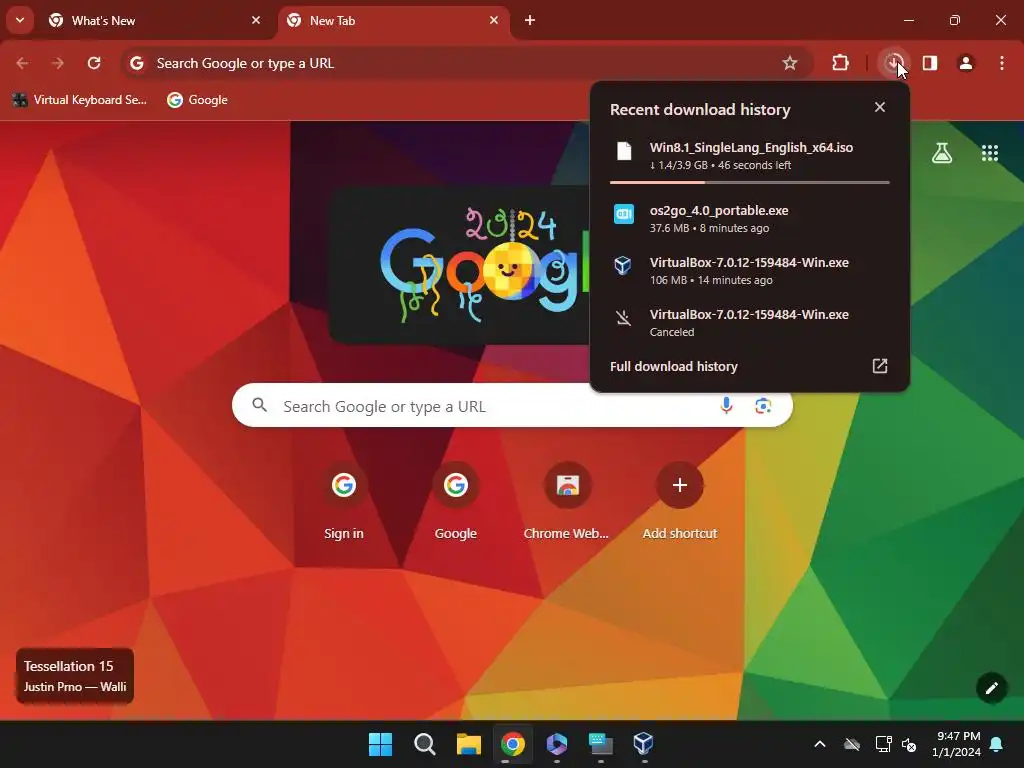
Task: Click the Chrome taskbar icon
Action: pyautogui.click(x=513, y=744)
